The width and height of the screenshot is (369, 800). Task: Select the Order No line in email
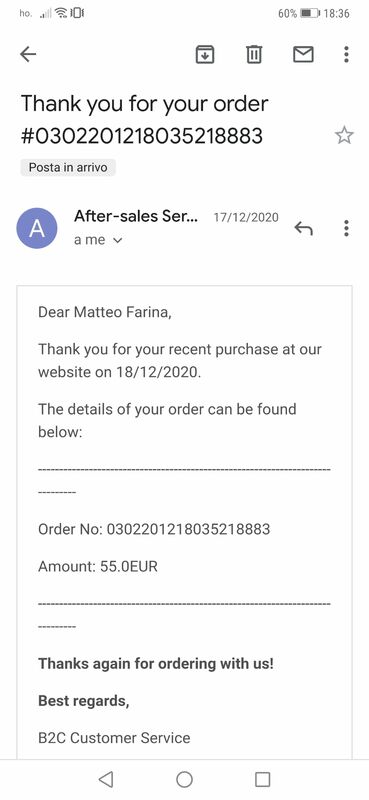tap(154, 529)
